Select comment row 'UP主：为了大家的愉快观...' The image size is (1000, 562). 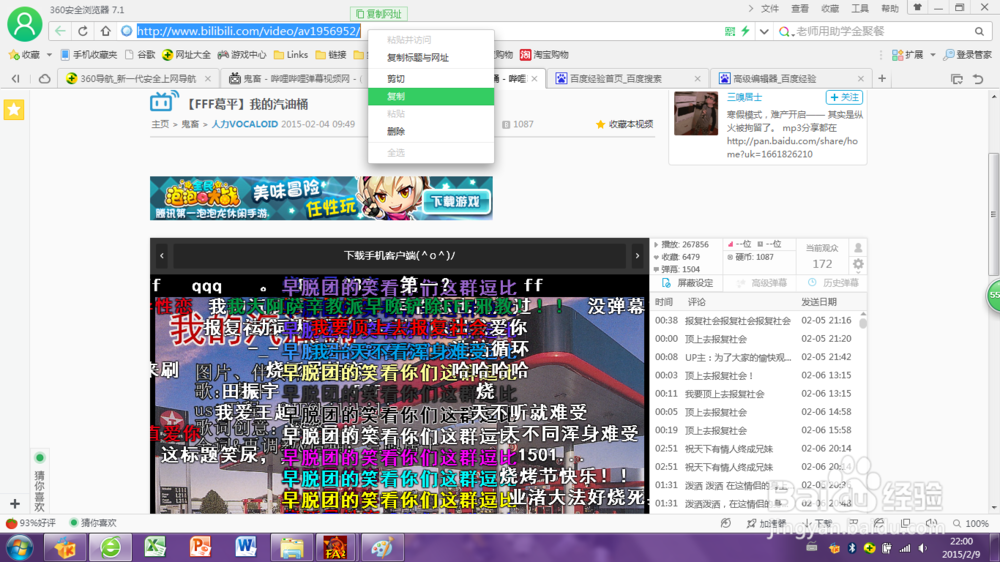pyautogui.click(x=754, y=357)
